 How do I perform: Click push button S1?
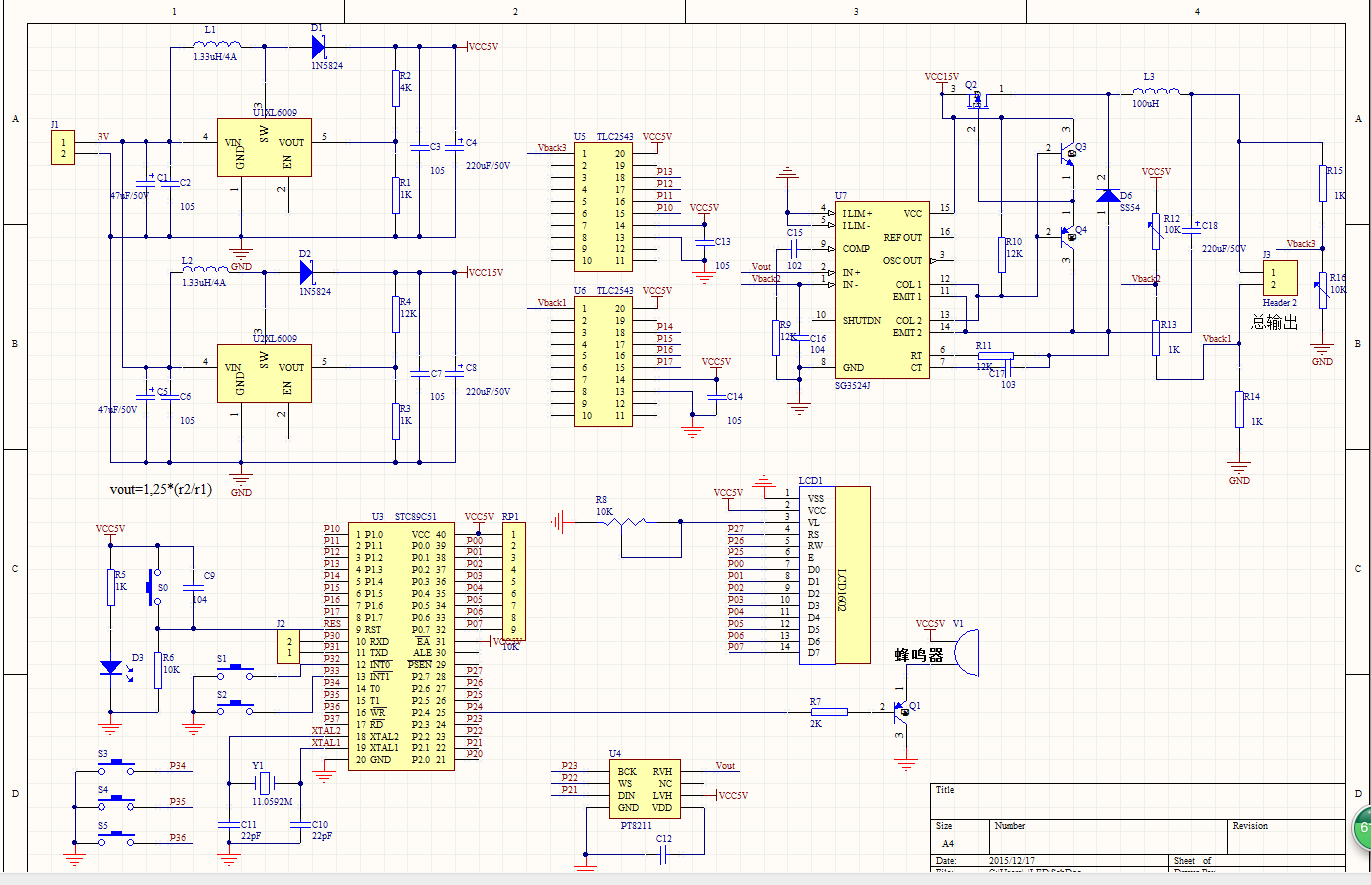tap(236, 671)
